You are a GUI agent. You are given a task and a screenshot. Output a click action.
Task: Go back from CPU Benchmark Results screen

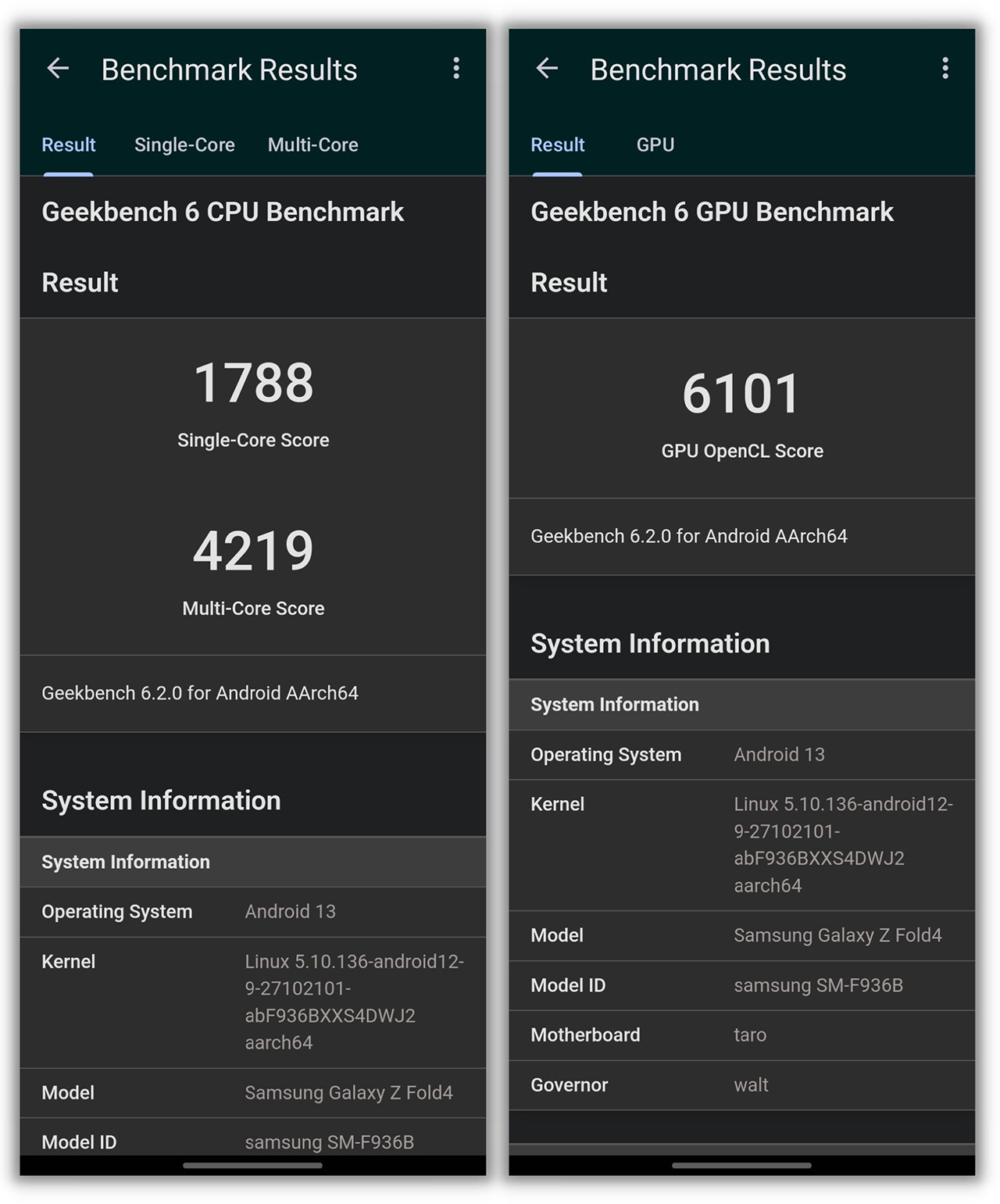pos(58,69)
